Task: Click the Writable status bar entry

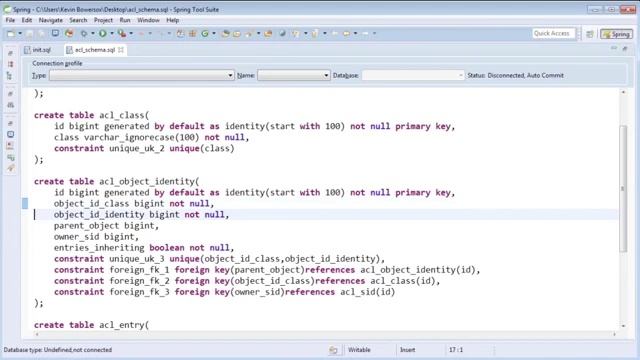Action: point(359,350)
